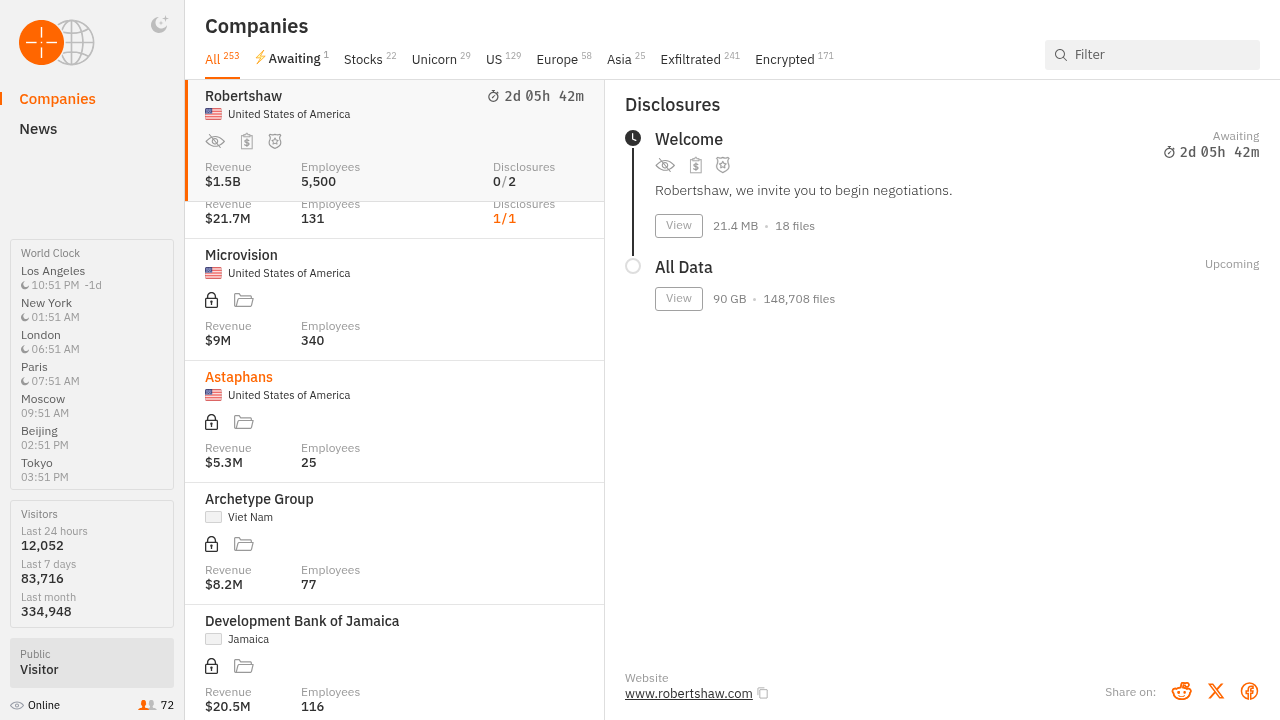This screenshot has height=720, width=1280.
Task: Click folder icon under Development Bank of Jamaica
Action: tap(244, 666)
